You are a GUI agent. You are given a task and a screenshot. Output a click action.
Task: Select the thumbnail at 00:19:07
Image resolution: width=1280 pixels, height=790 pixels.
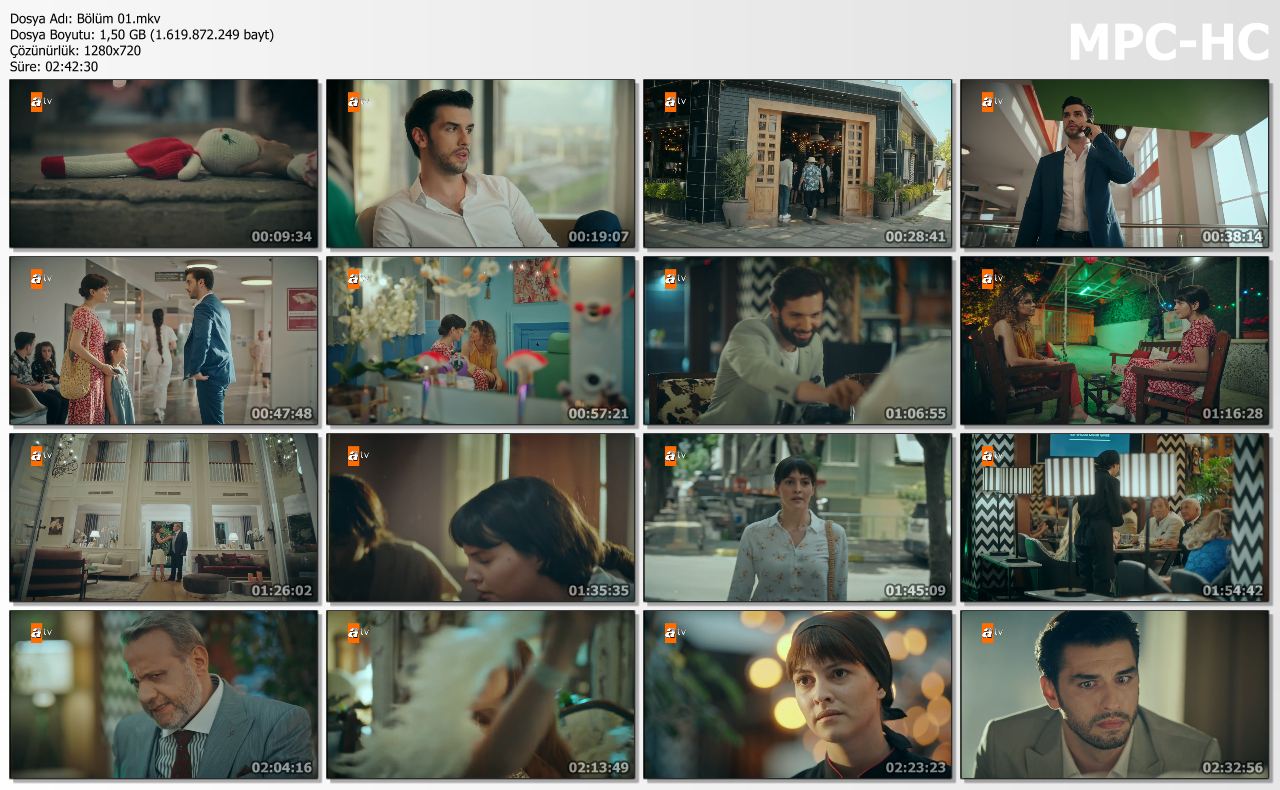pos(481,164)
